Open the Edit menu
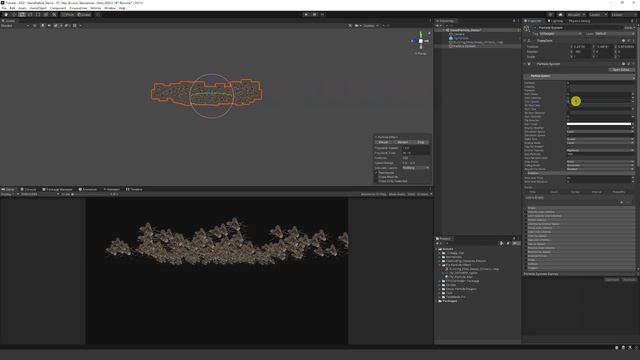The height and width of the screenshot is (360, 640). [x=12, y=8]
